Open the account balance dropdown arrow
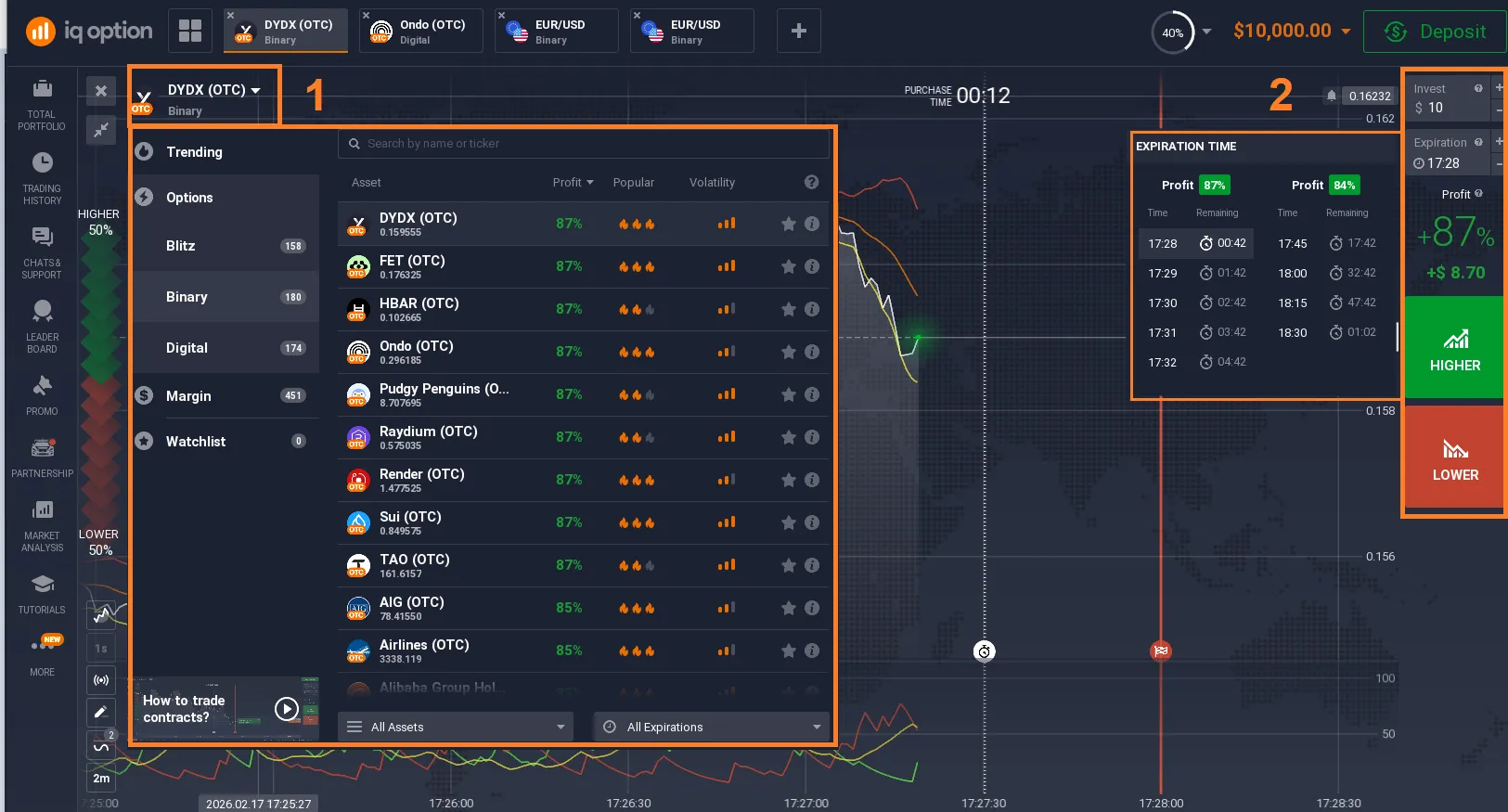This screenshot has width=1508, height=812. coord(1346,32)
